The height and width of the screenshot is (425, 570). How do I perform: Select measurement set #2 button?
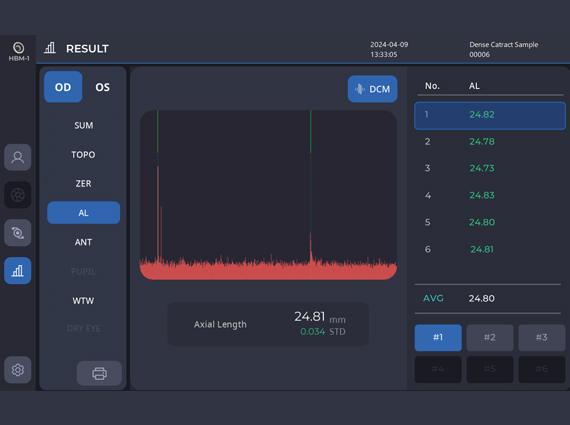490,338
